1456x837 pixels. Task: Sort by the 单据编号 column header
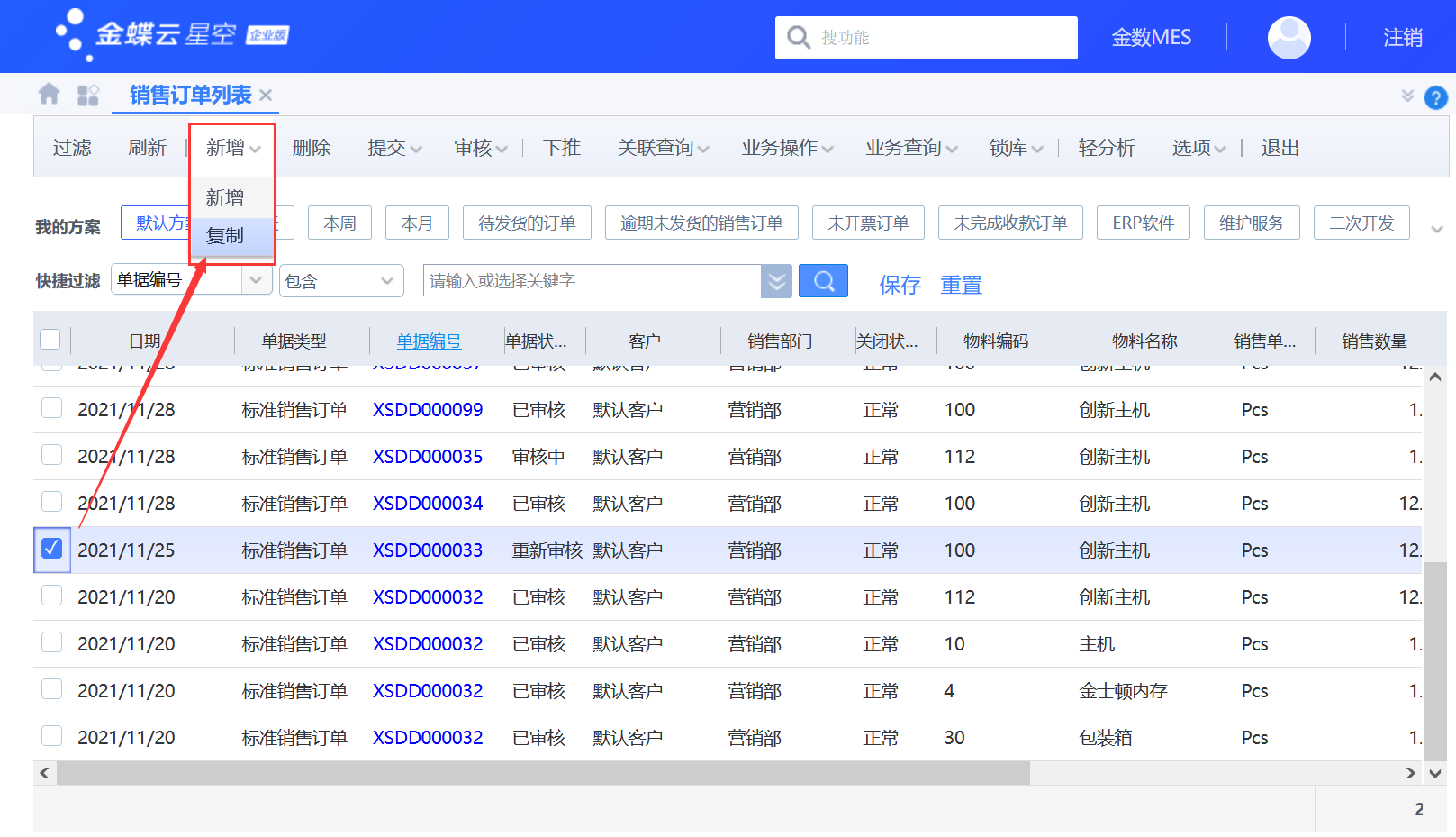click(429, 341)
